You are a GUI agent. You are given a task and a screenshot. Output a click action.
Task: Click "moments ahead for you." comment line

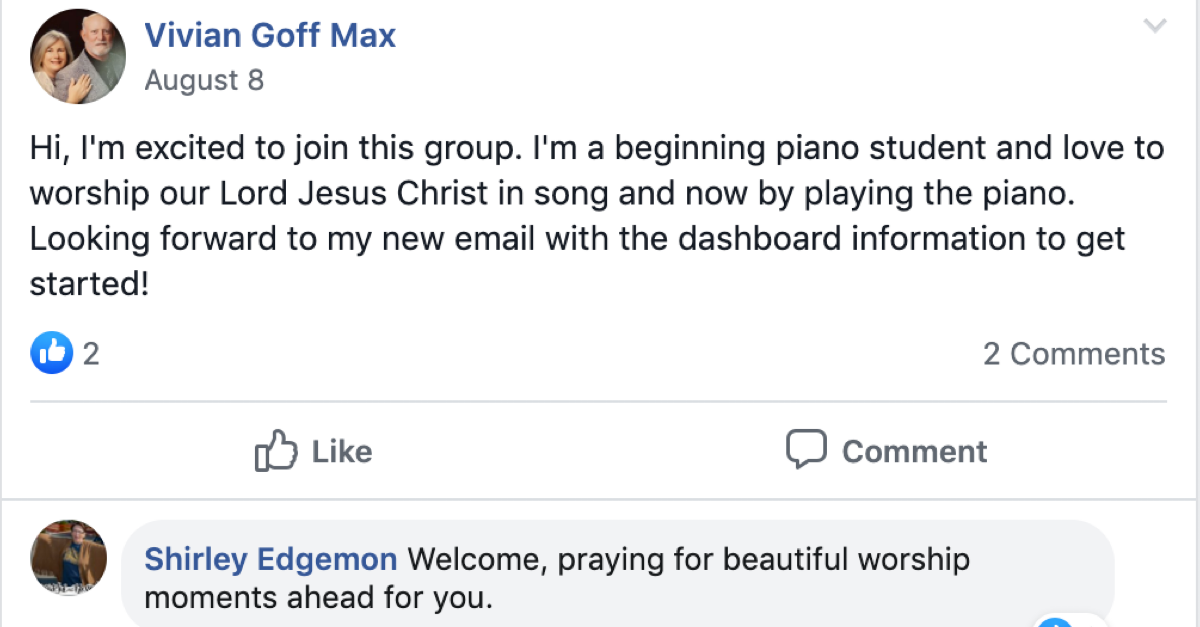click(x=319, y=599)
